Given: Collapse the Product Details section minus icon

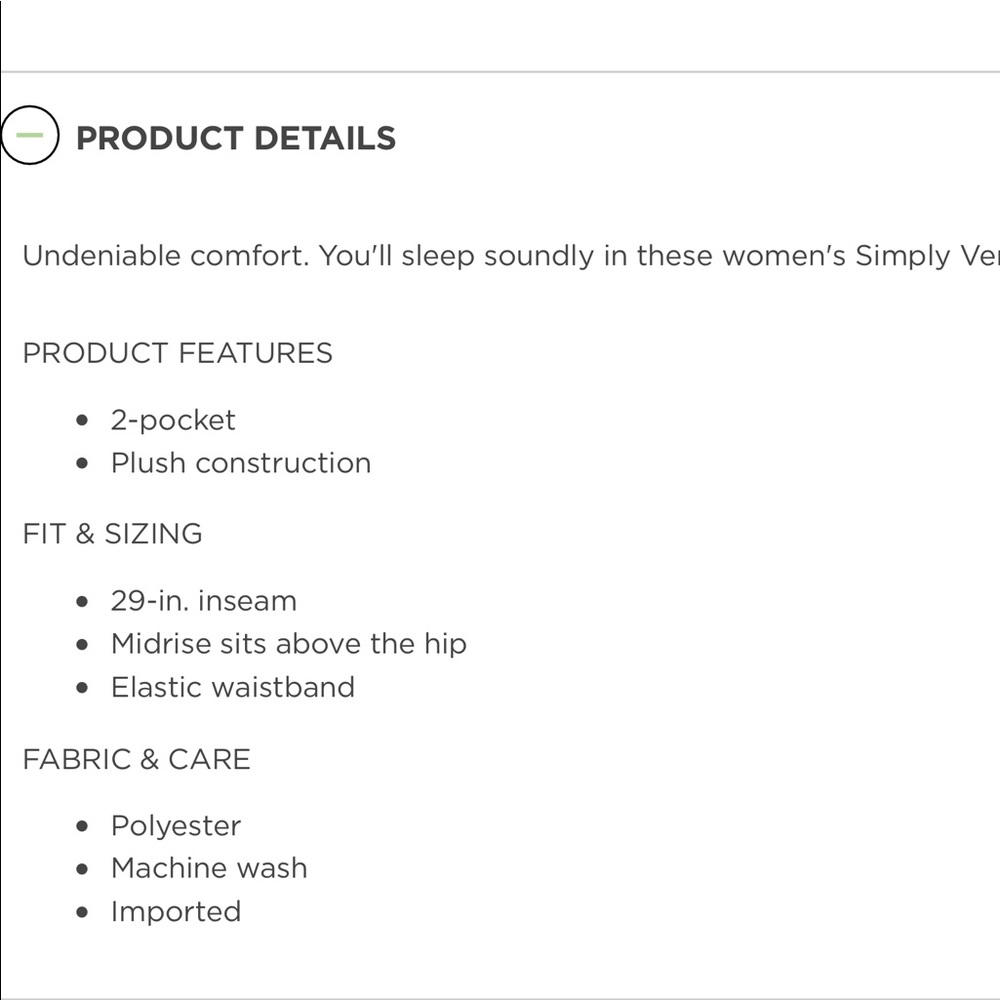Looking at the screenshot, I should (x=30, y=135).
